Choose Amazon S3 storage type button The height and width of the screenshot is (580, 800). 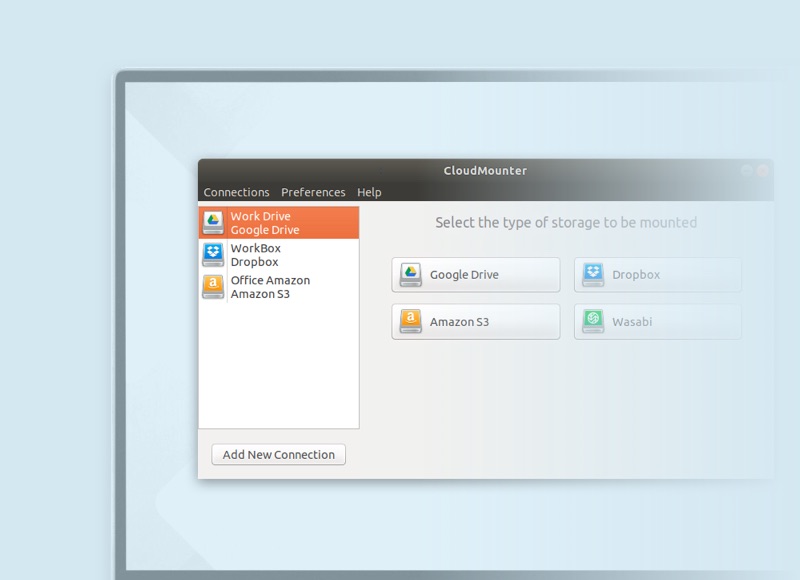click(476, 322)
